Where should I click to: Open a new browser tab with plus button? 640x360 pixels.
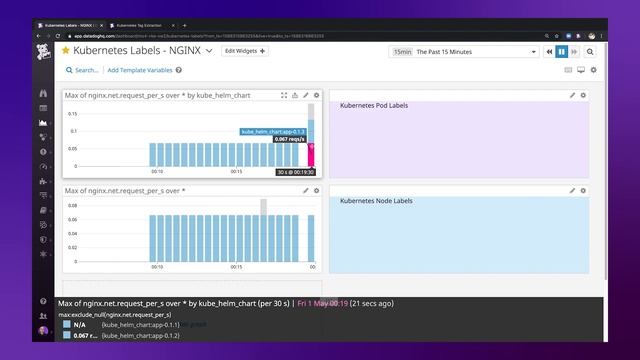point(184,25)
